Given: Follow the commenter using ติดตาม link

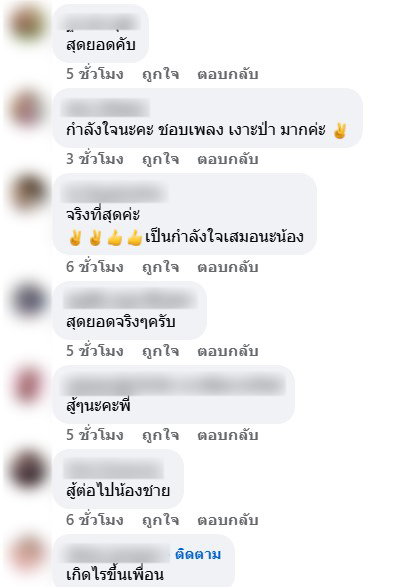Looking at the screenshot, I should coord(198,554).
